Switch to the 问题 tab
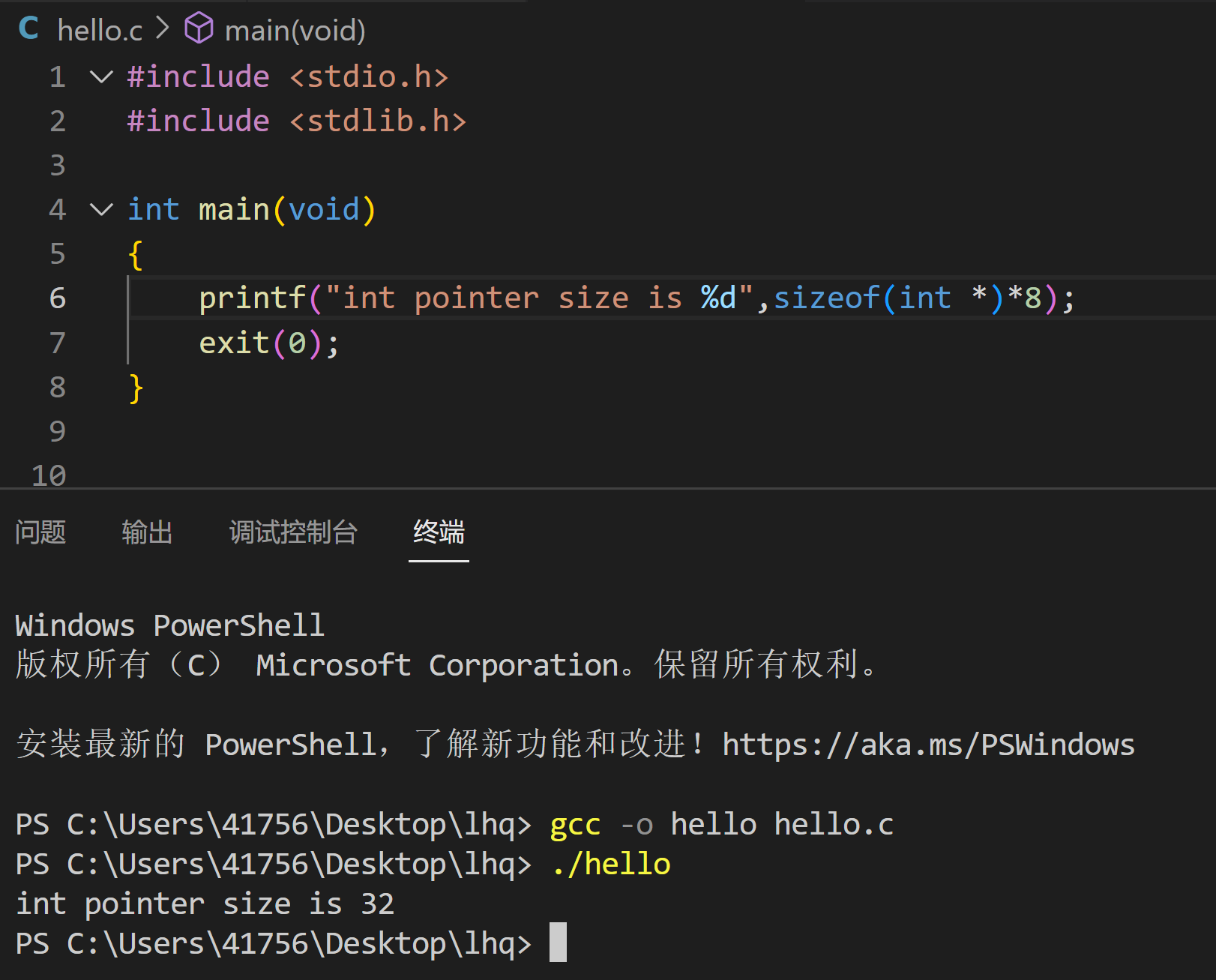Screen dimensions: 1216x980 [x=40, y=532]
